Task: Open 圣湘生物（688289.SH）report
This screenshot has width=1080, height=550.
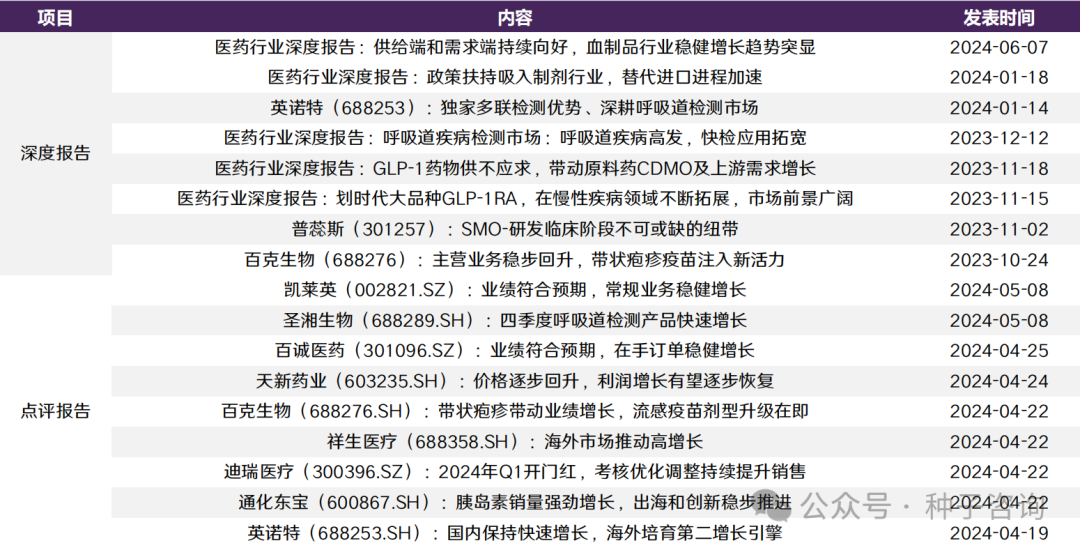Action: tap(515, 320)
